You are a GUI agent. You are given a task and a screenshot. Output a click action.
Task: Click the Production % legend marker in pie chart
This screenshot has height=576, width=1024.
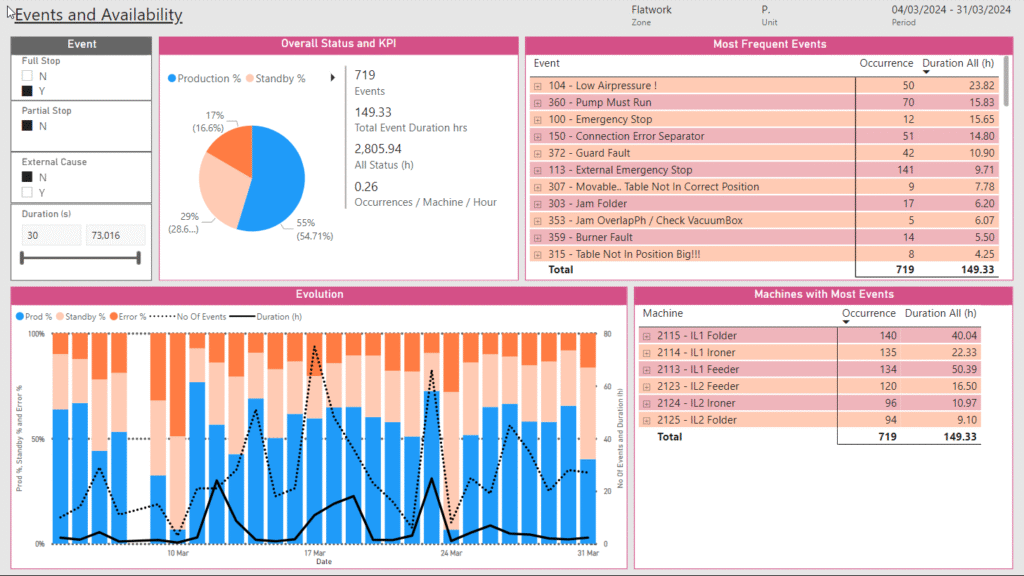coord(173,78)
